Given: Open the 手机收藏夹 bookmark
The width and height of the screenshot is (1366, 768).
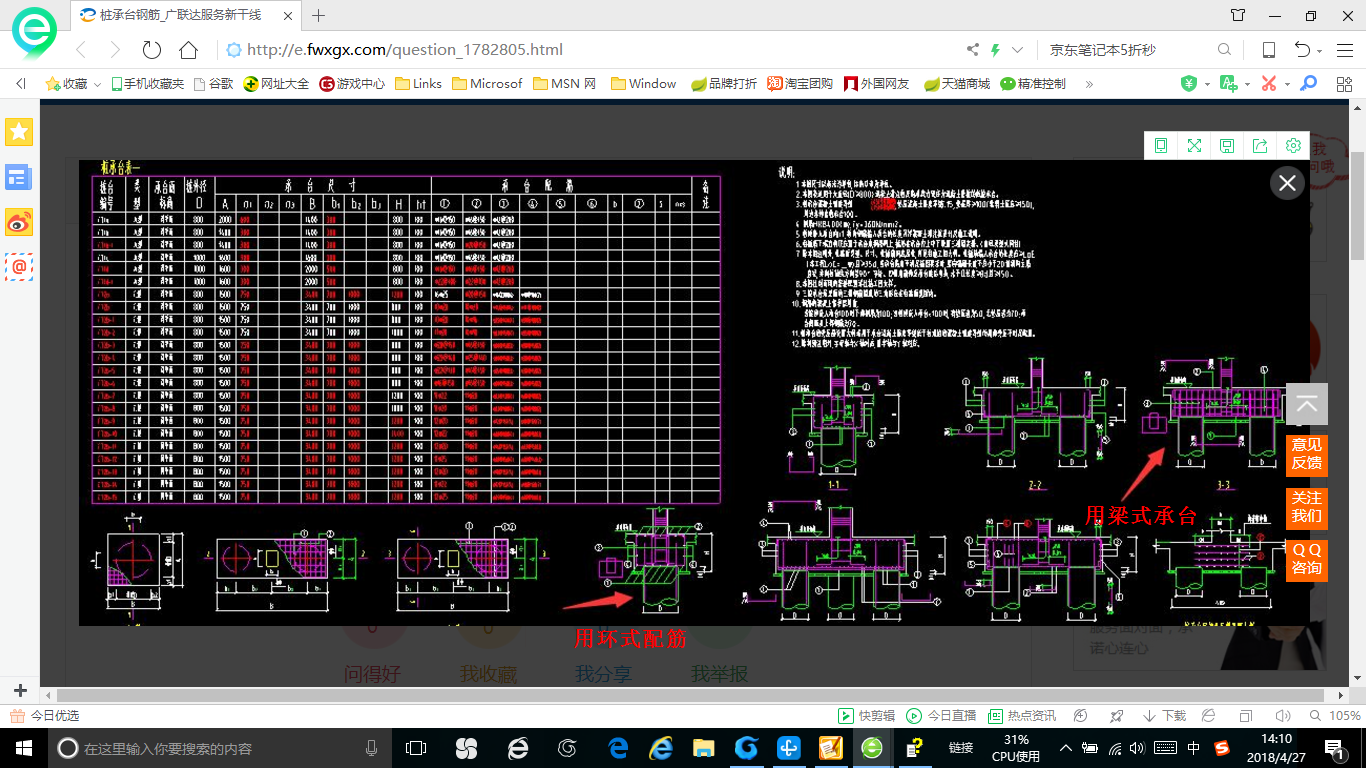Looking at the screenshot, I should tap(147, 84).
